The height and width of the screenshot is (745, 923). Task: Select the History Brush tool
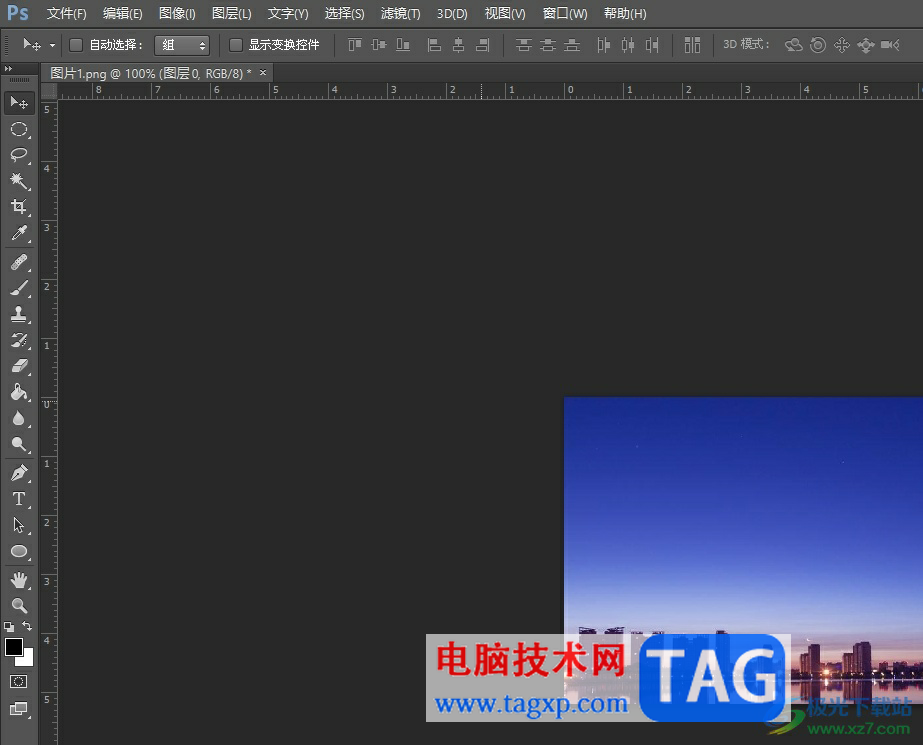click(19, 340)
